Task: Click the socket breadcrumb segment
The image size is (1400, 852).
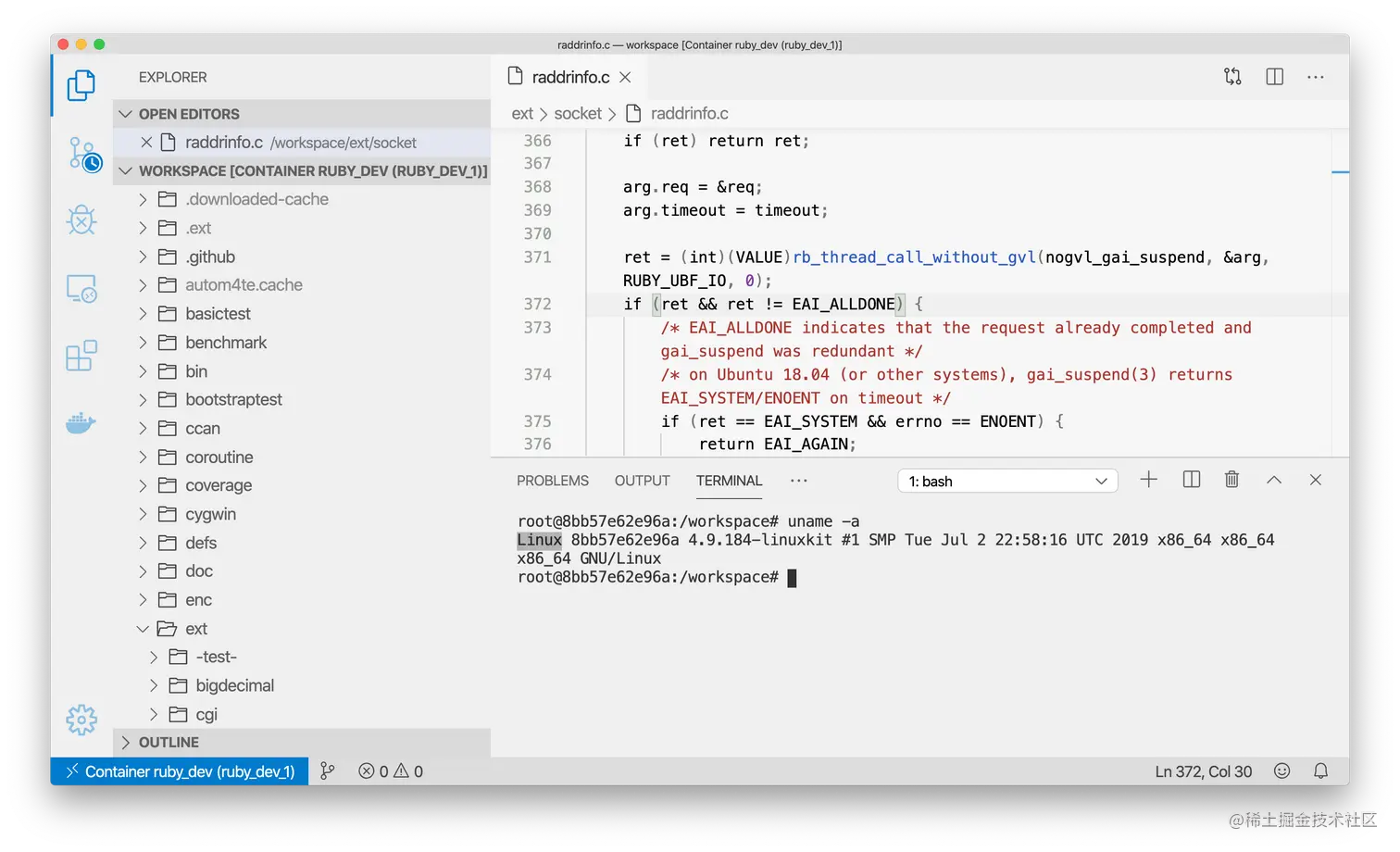Action: [578, 114]
